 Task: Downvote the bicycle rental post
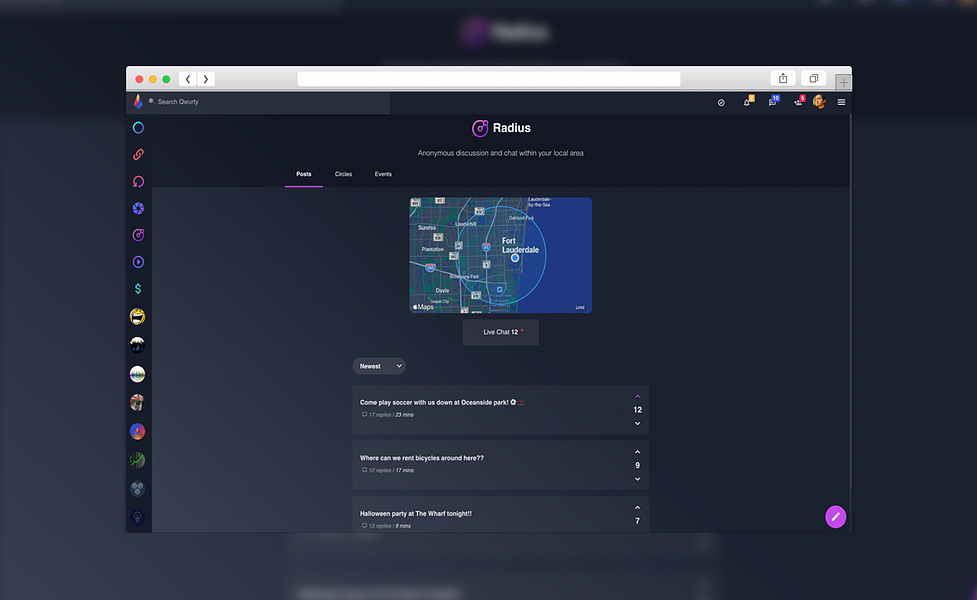click(637, 479)
